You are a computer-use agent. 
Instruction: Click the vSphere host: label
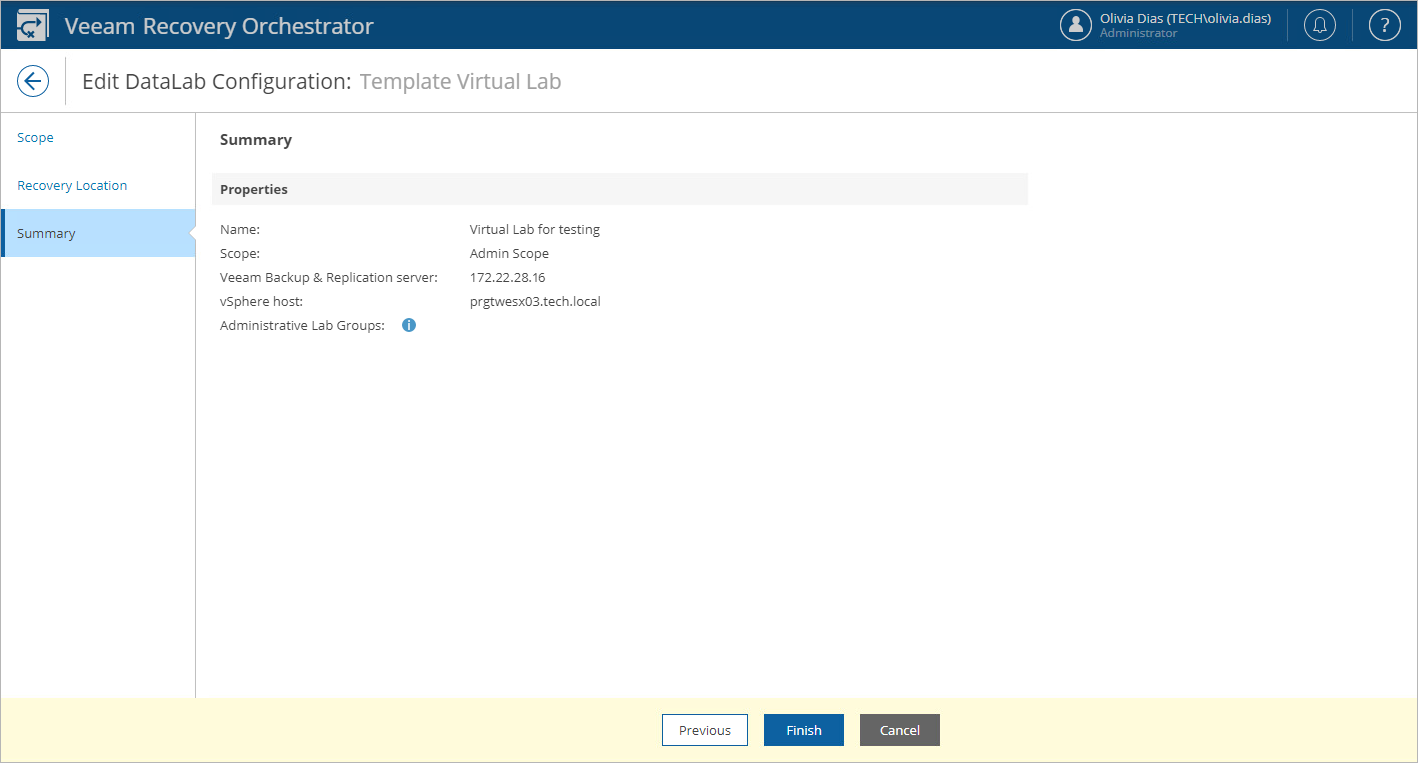tap(261, 301)
